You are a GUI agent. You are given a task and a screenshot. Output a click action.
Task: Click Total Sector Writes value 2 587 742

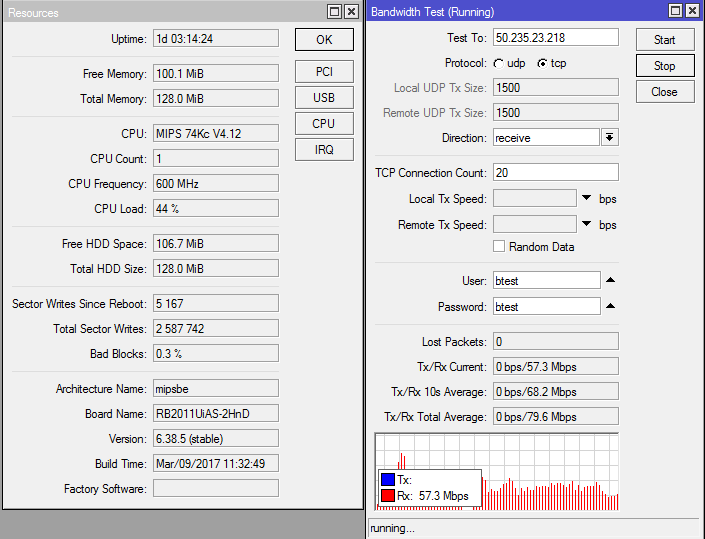tap(216, 329)
